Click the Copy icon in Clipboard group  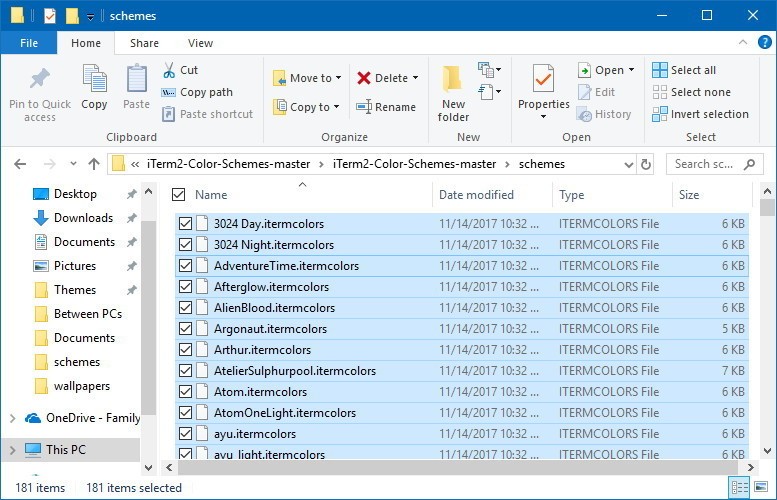click(x=94, y=78)
